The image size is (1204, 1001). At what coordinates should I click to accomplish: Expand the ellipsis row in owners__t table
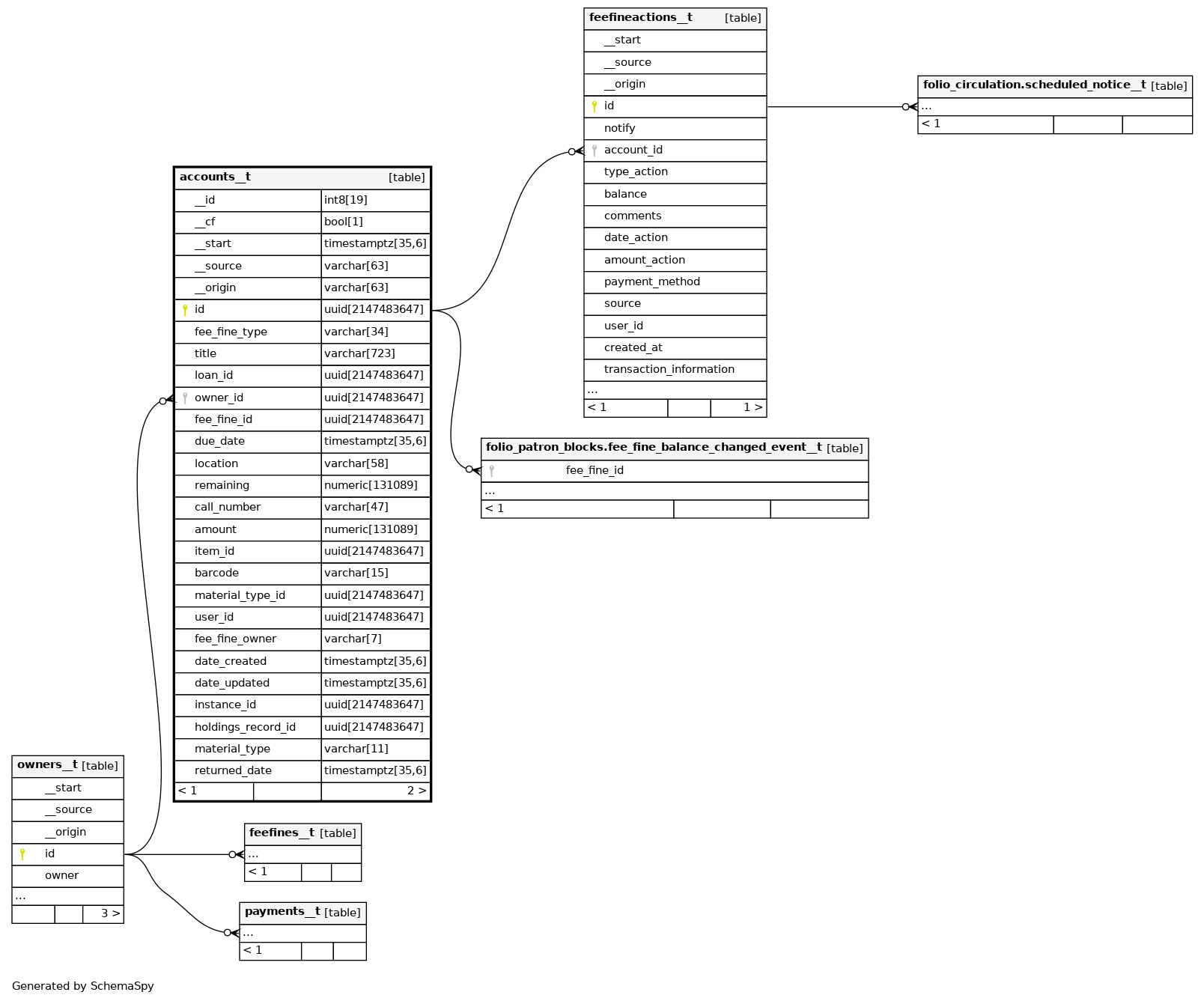(20, 896)
